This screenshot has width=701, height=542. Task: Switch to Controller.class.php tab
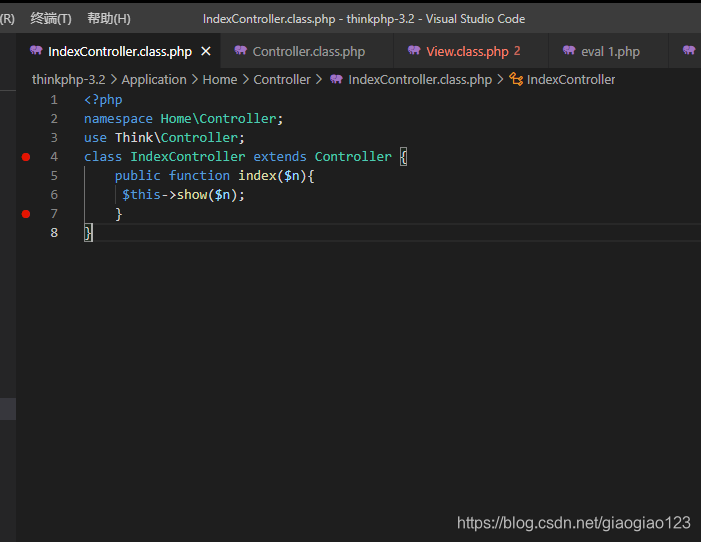pyautogui.click(x=308, y=51)
